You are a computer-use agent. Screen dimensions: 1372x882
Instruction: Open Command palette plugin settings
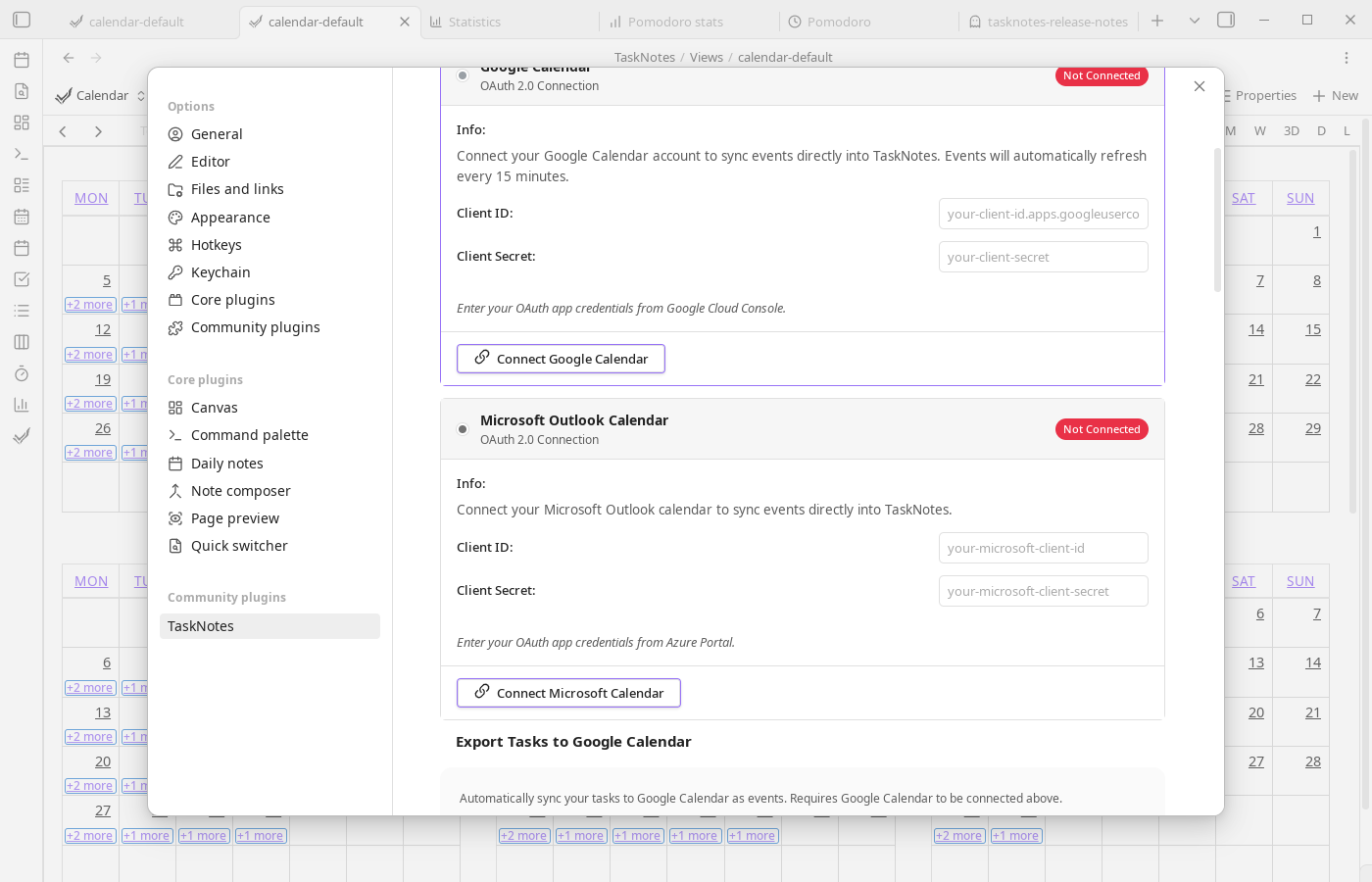pyautogui.click(x=269, y=435)
